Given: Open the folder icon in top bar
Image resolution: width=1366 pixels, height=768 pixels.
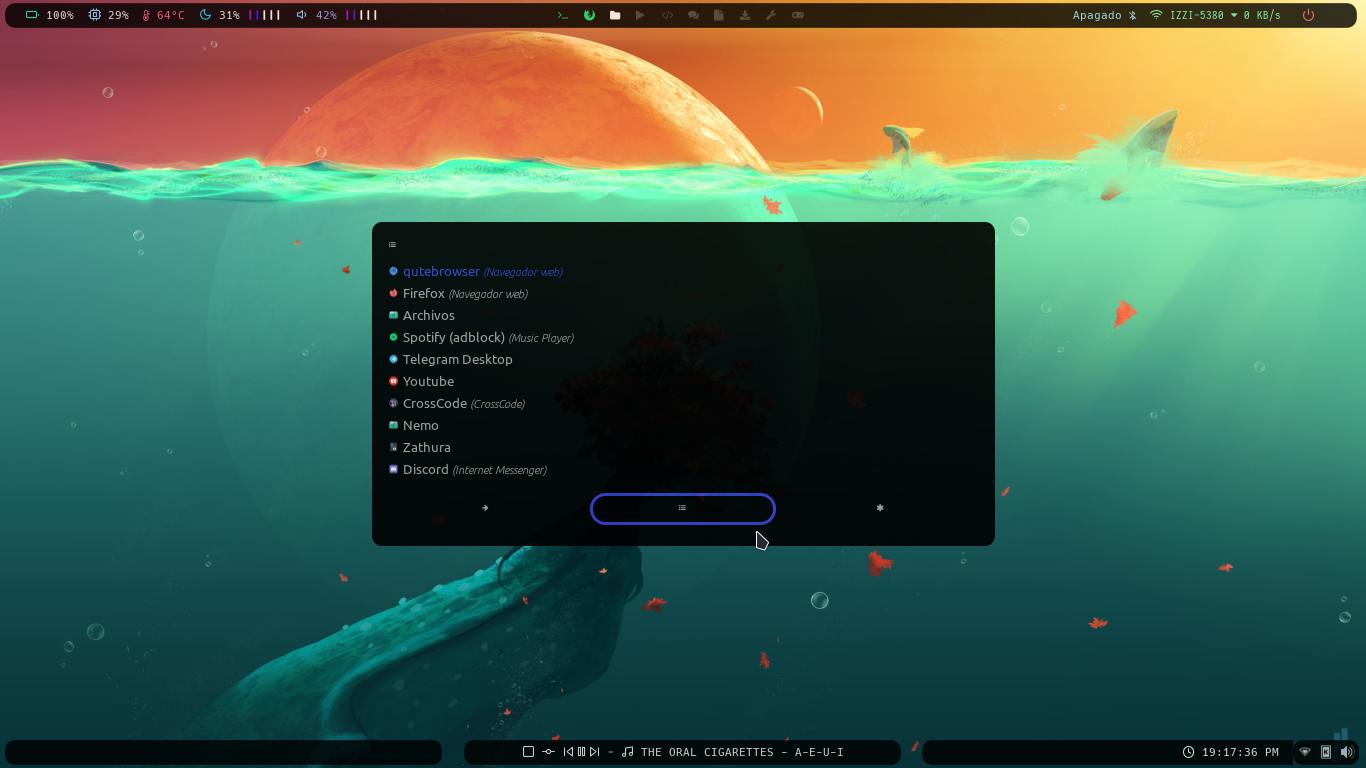Looking at the screenshot, I should coord(615,15).
